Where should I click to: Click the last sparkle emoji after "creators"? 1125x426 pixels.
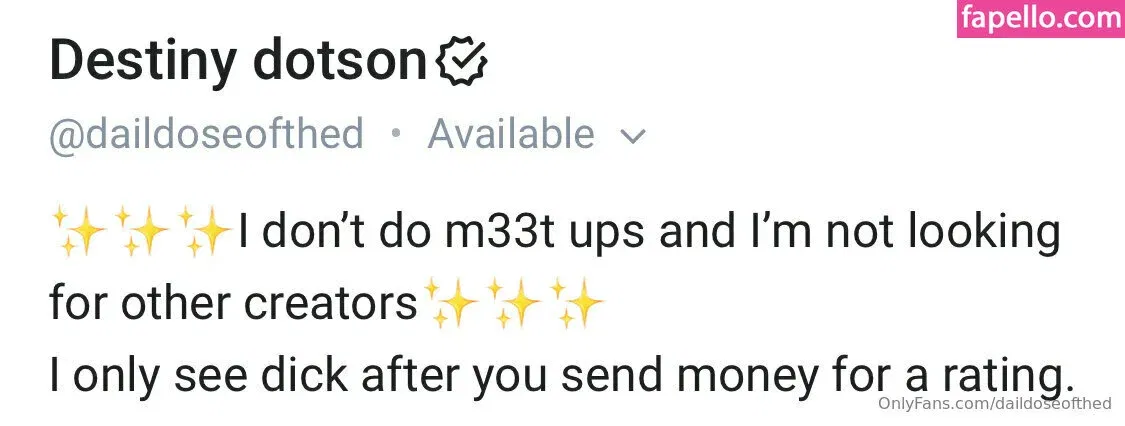pyautogui.click(x=577, y=303)
